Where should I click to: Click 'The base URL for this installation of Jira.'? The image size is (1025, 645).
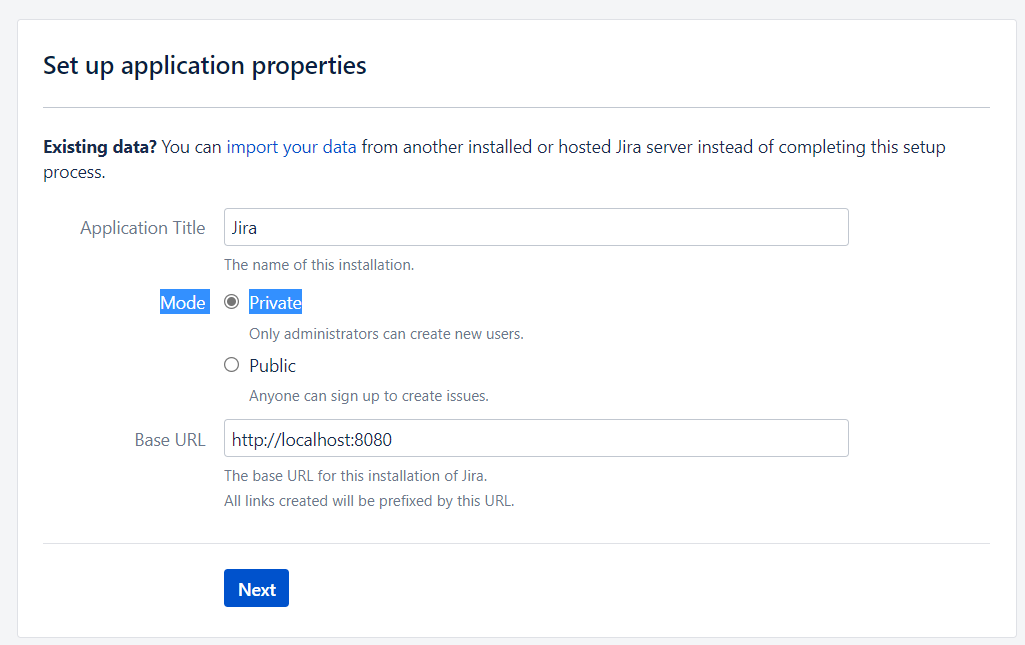click(356, 476)
